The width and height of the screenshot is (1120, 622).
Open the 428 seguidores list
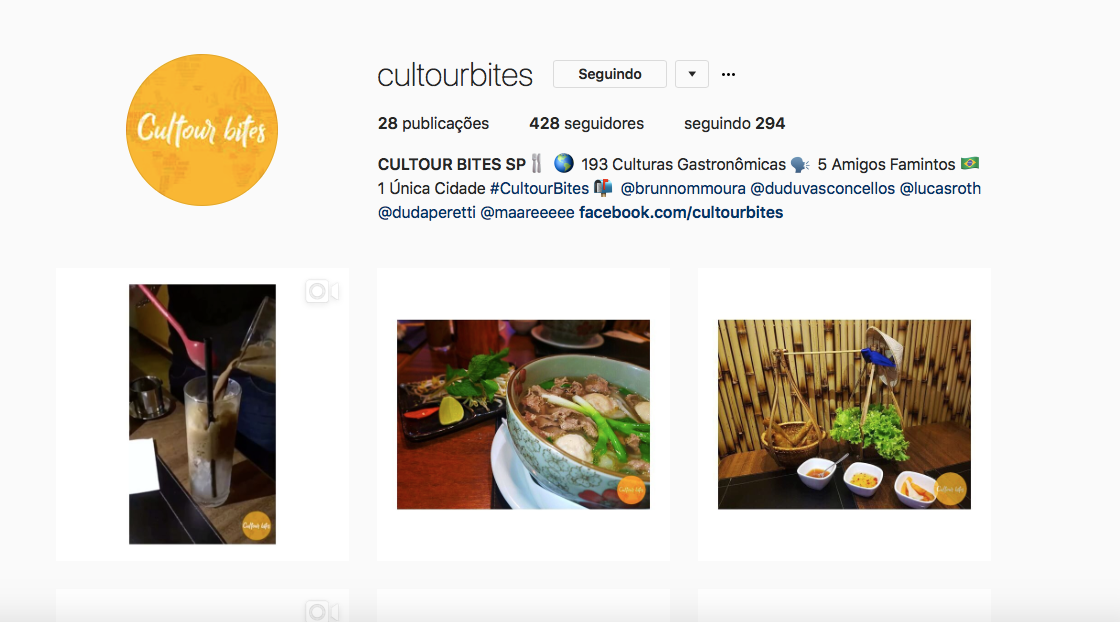point(586,124)
